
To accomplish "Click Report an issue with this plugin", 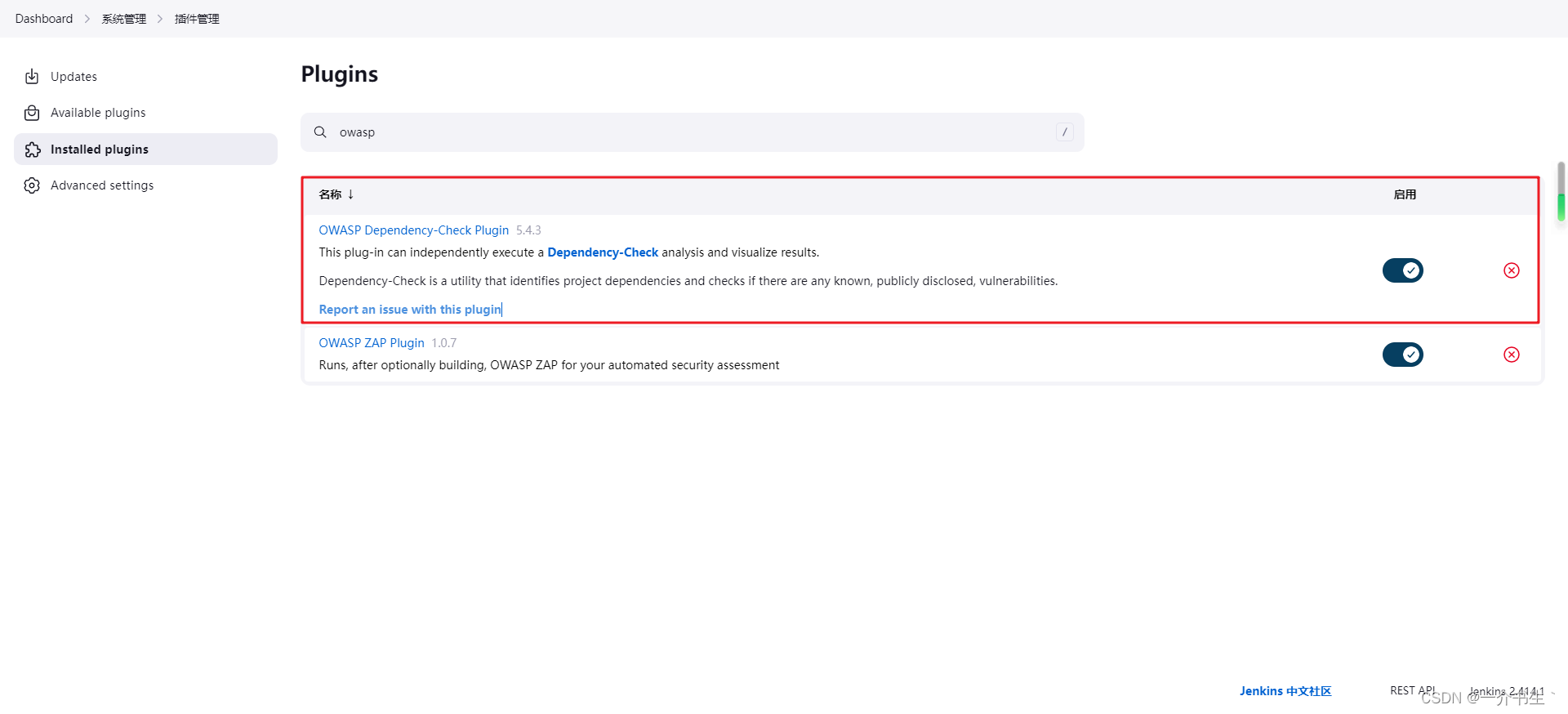I will tap(410, 310).
